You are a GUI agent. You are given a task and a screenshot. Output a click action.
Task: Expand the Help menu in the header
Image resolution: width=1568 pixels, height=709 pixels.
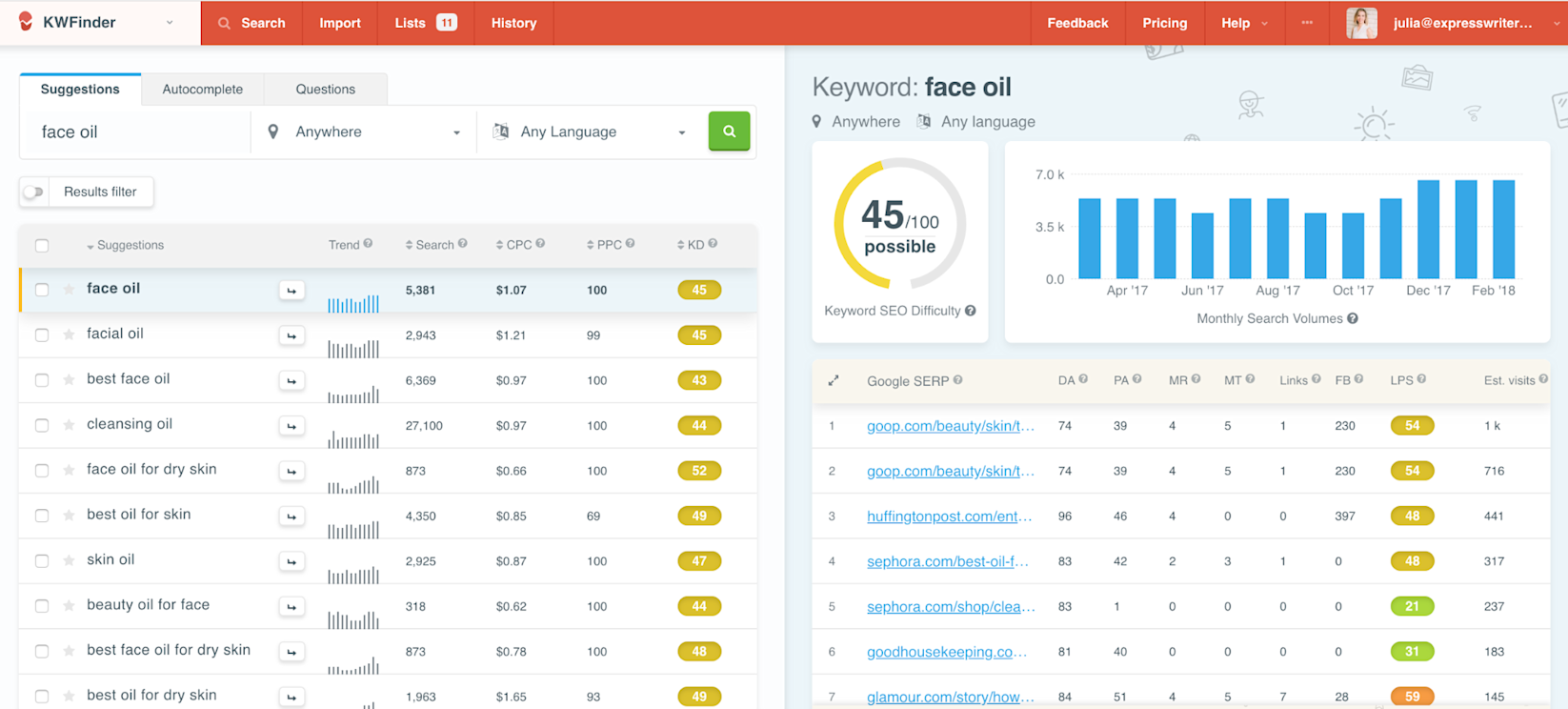[1244, 23]
